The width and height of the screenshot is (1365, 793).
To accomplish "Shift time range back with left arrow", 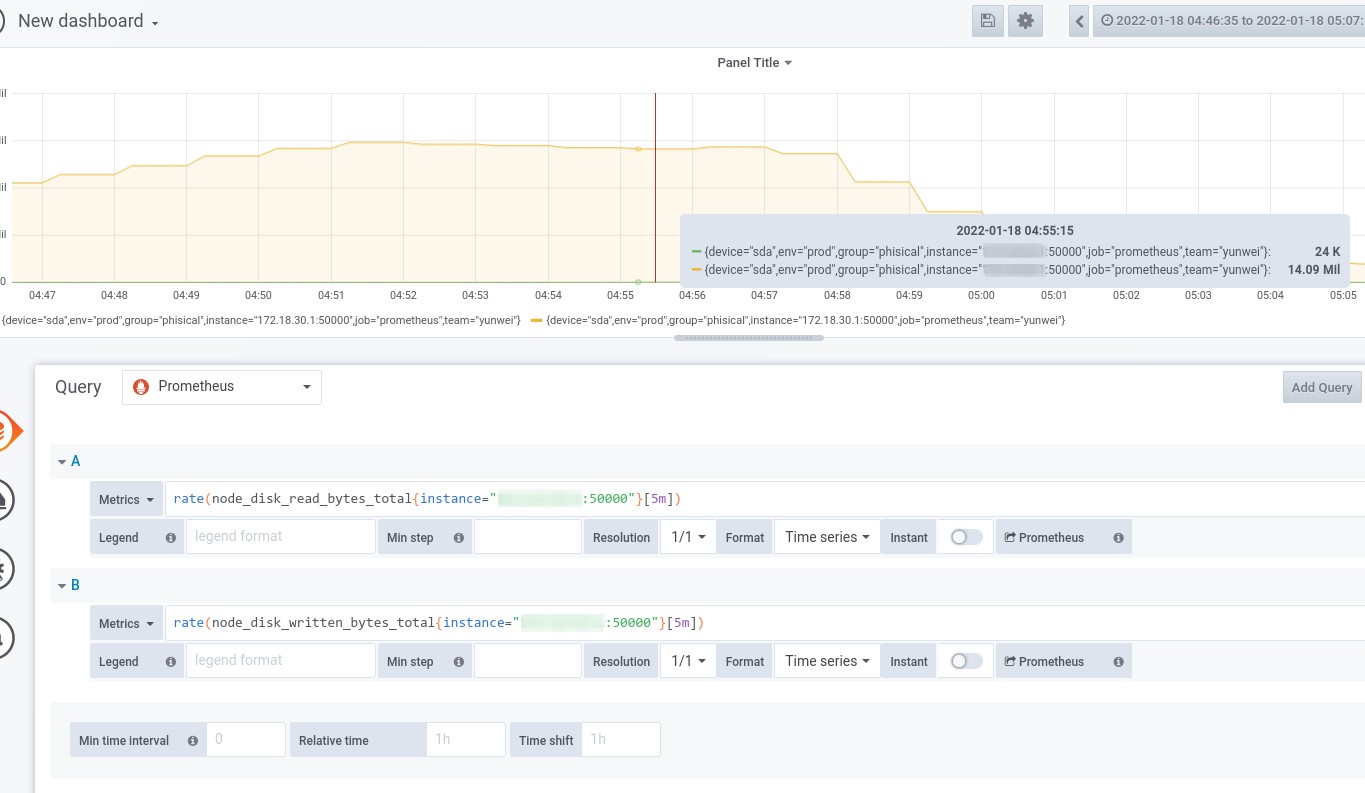I will [1079, 21].
